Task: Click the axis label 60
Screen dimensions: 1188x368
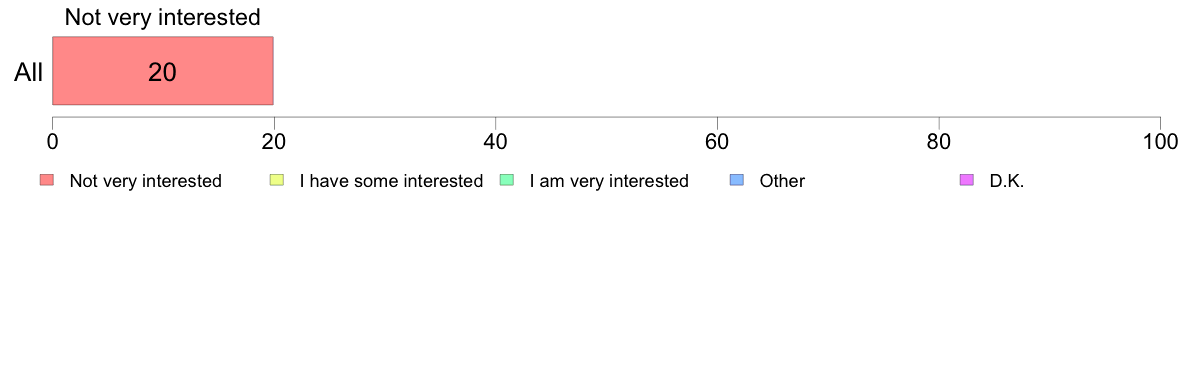Action: tap(717, 142)
